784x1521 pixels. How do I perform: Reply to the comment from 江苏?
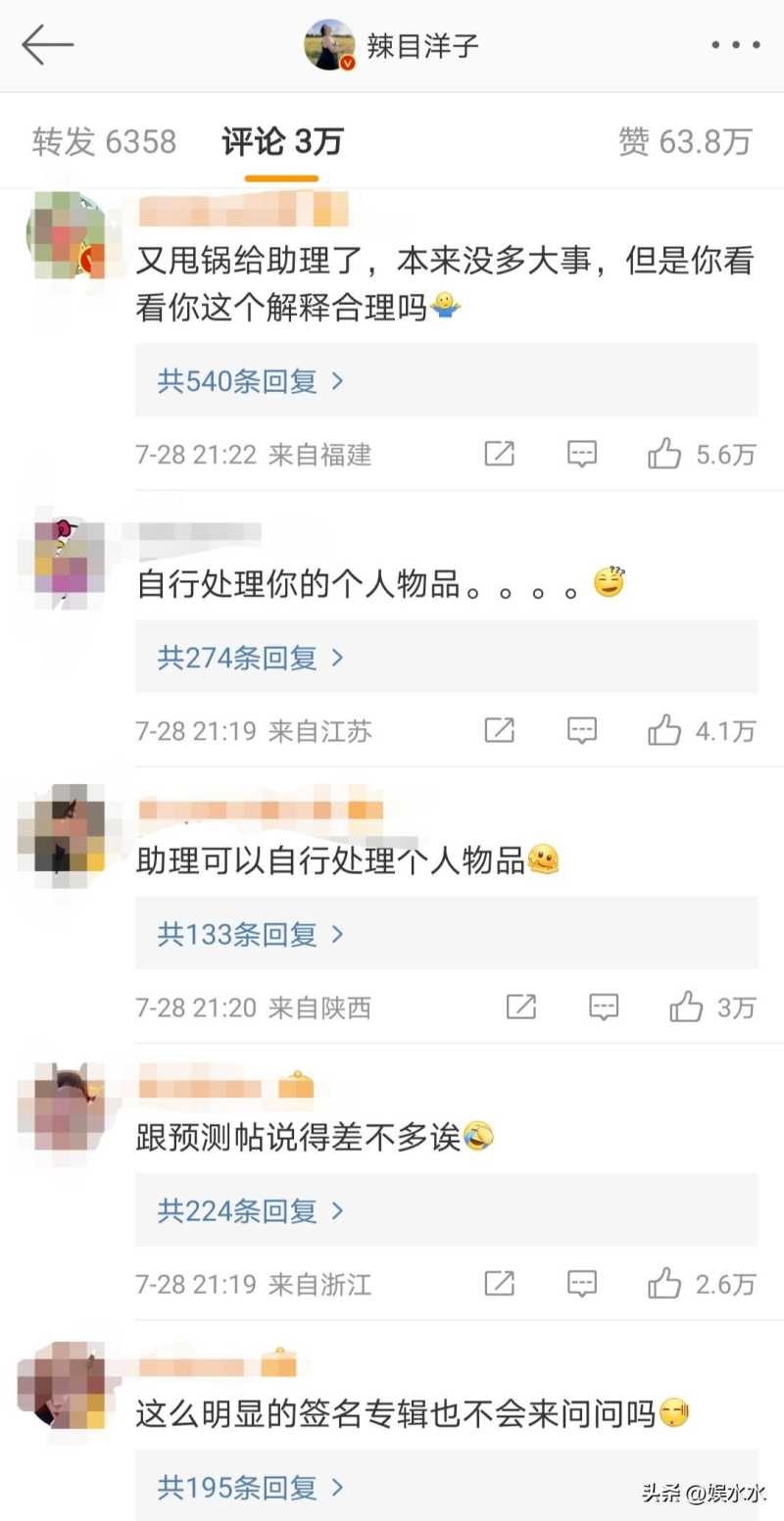click(582, 730)
